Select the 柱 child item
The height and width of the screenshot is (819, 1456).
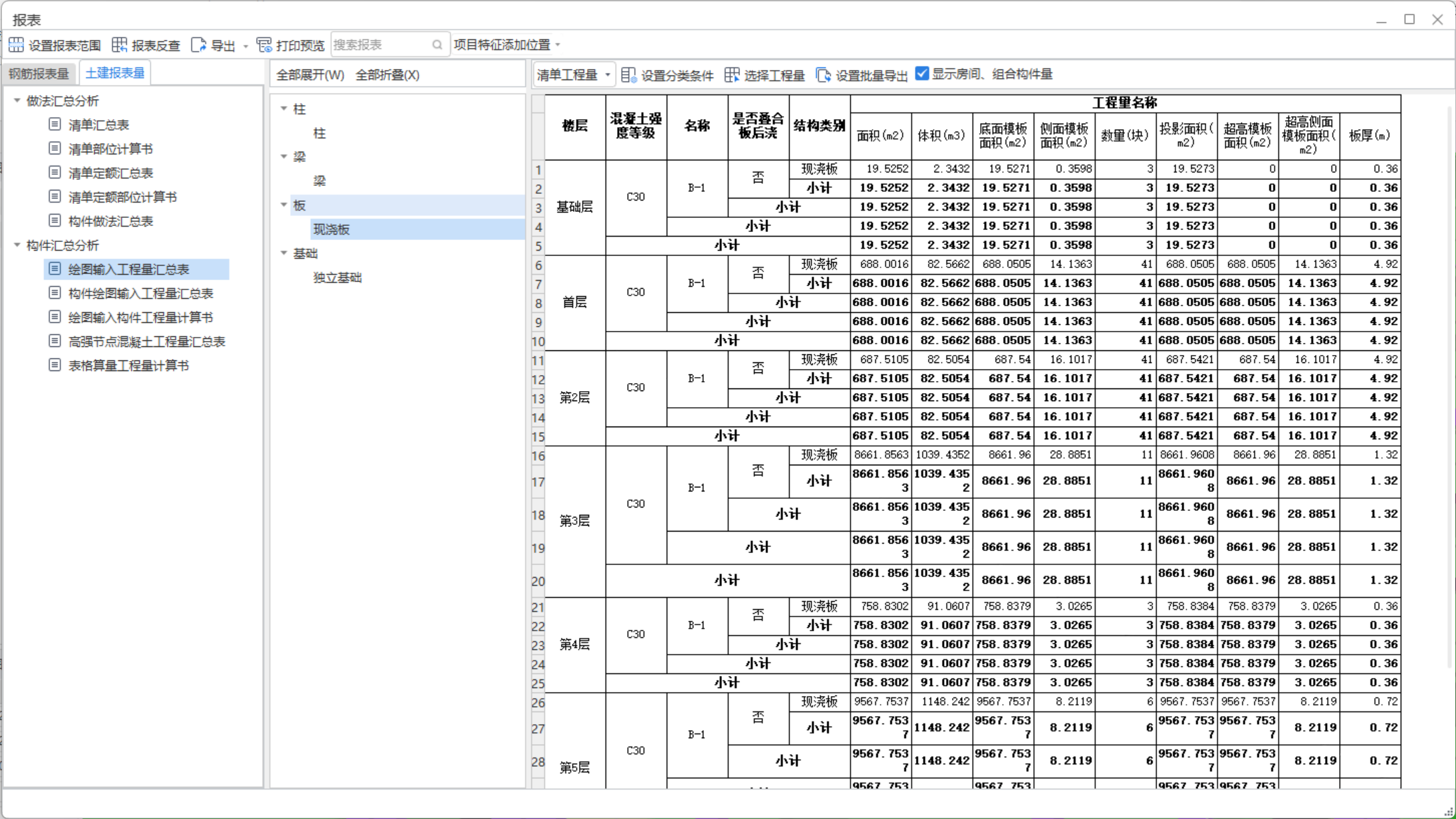320,133
